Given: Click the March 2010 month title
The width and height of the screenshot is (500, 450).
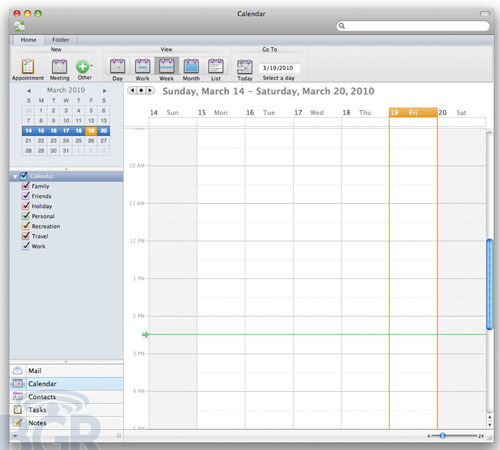Looking at the screenshot, I should click(66, 90).
